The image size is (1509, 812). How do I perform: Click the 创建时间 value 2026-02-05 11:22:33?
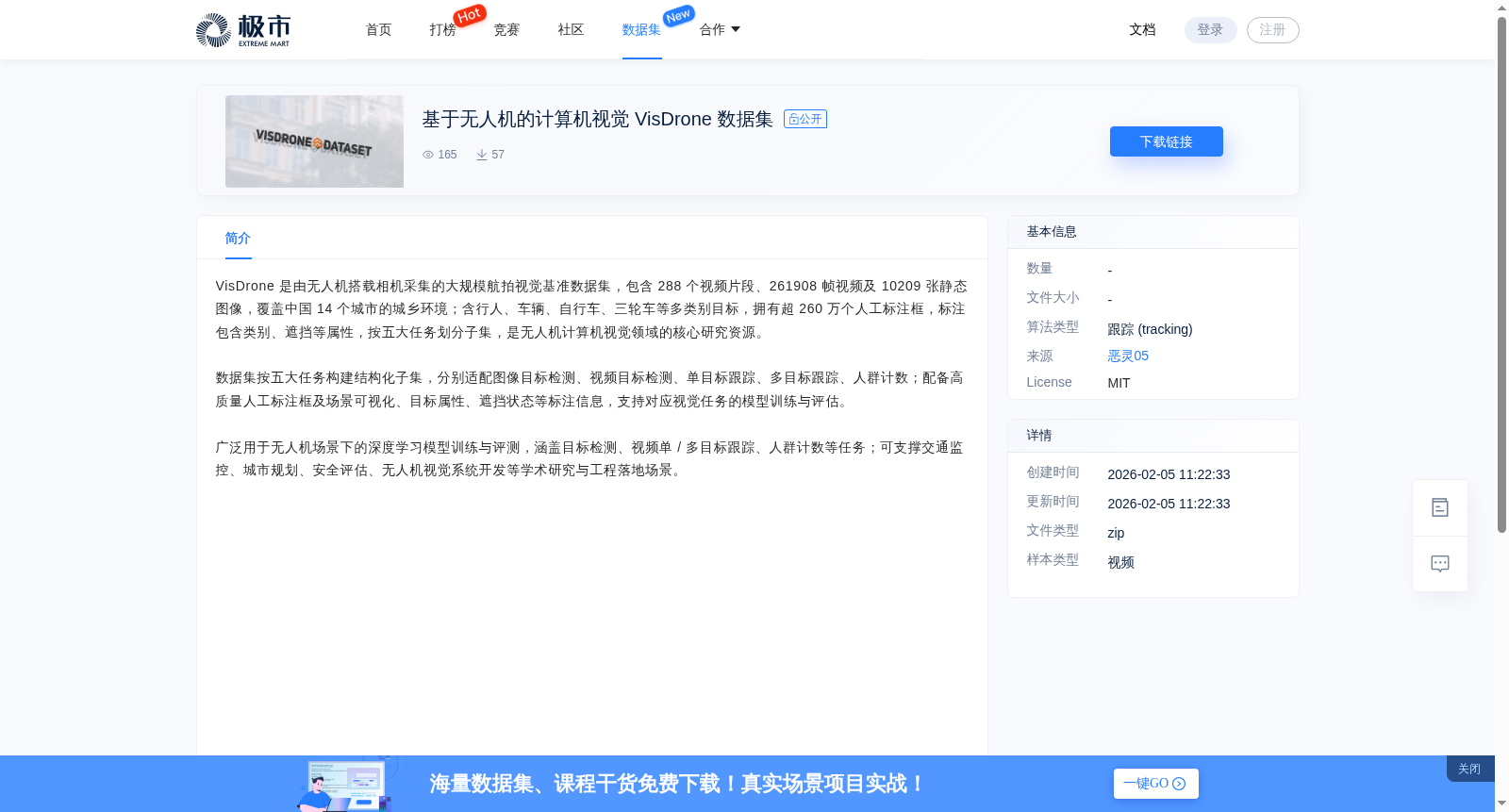tap(1169, 474)
